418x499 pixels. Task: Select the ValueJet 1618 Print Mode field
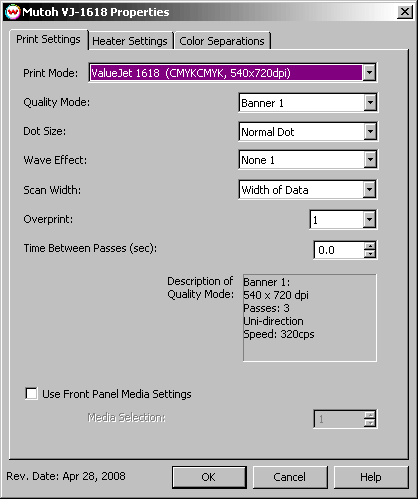tap(226, 72)
